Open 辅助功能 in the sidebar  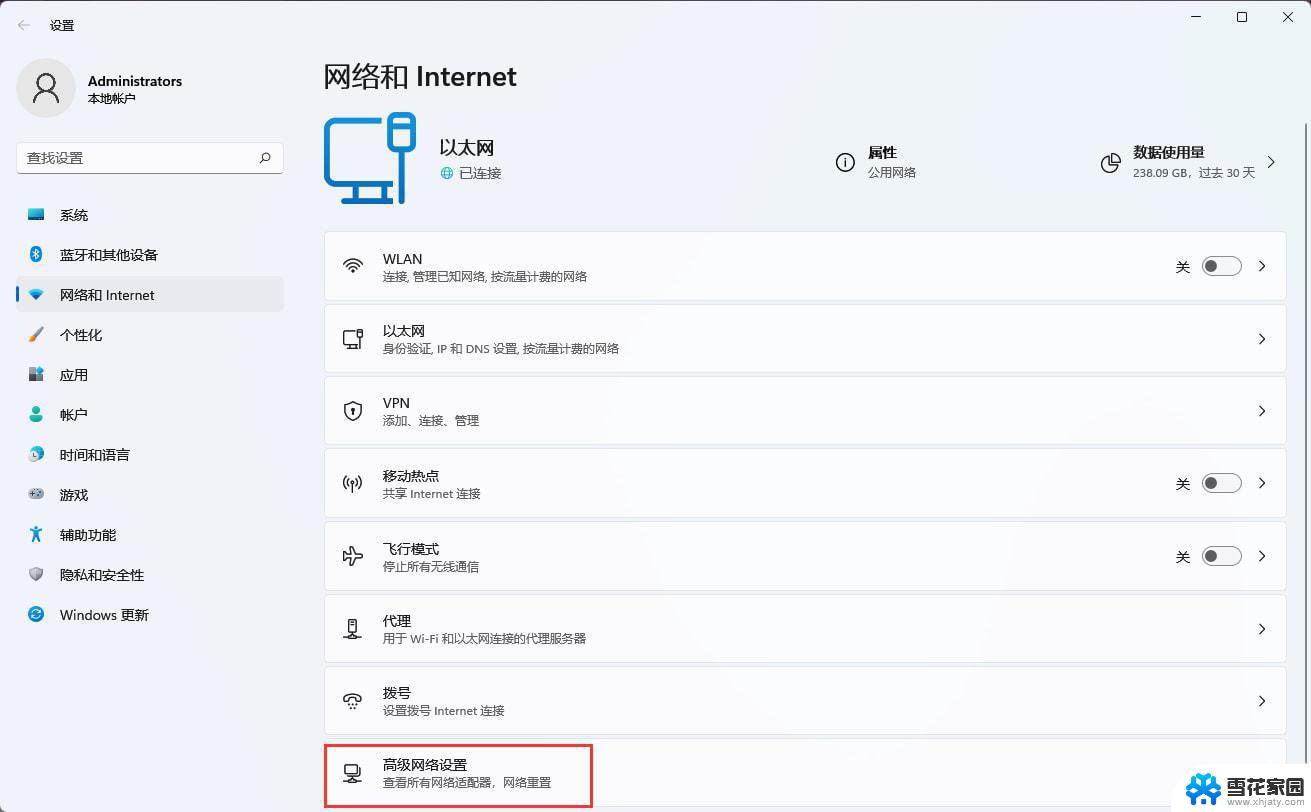pyautogui.click(x=150, y=535)
